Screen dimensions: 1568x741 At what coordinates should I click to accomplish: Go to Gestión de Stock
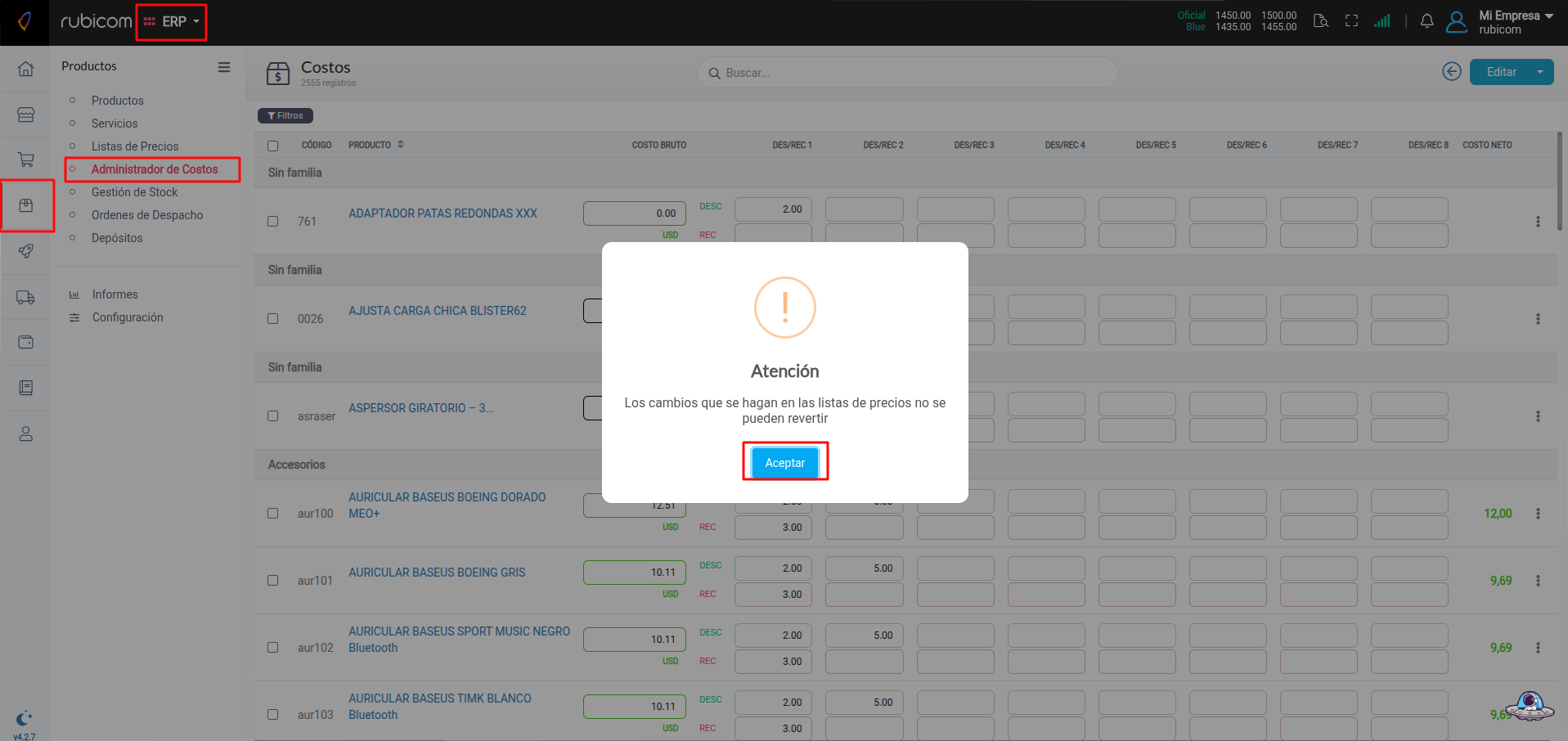point(134,192)
